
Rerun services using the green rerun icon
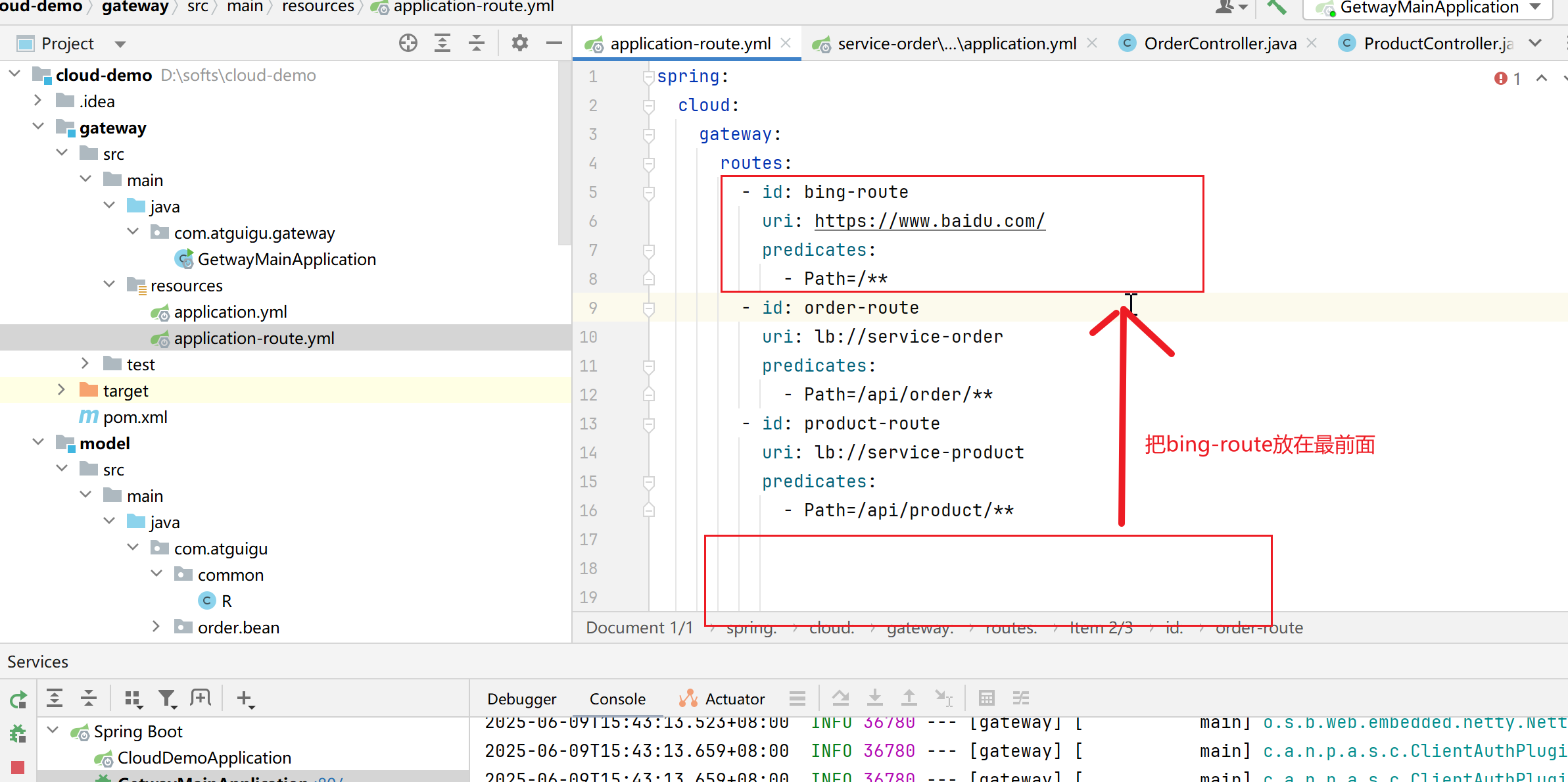tap(18, 700)
